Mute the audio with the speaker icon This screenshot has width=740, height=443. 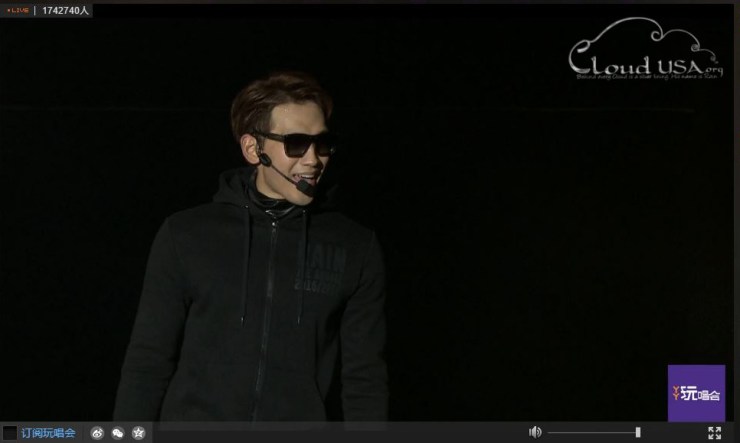coord(535,432)
